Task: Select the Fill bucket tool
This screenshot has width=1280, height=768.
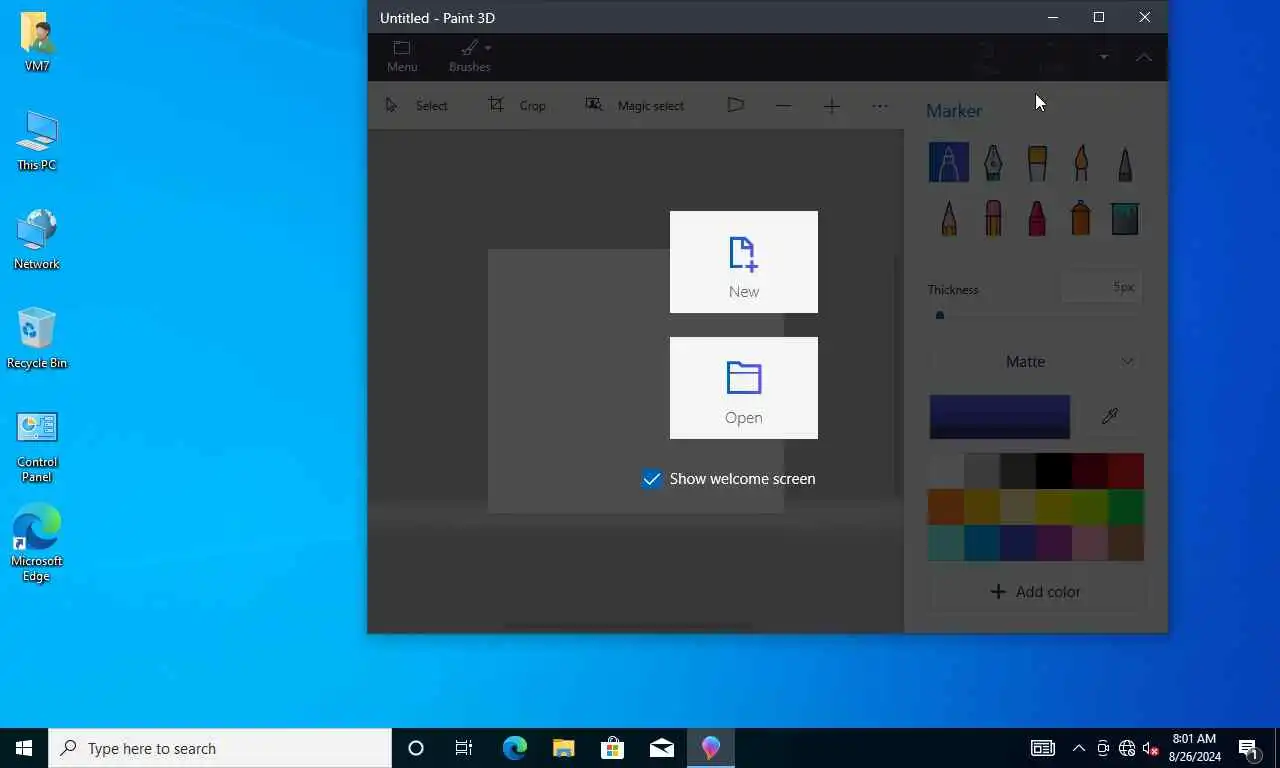Action: pos(1125,218)
